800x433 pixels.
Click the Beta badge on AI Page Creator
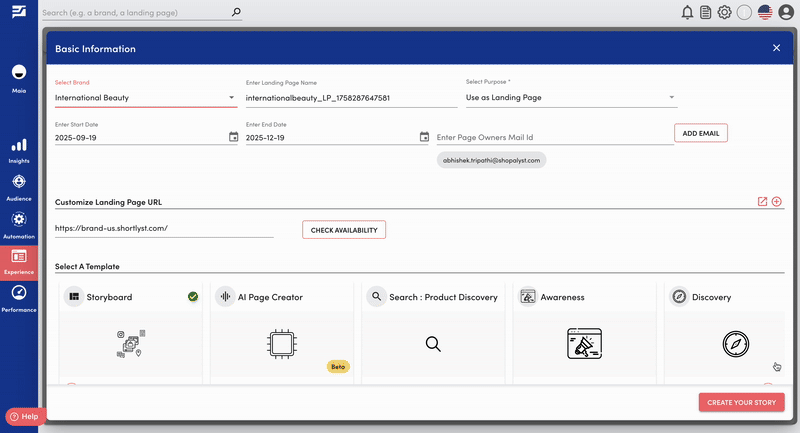(338, 366)
